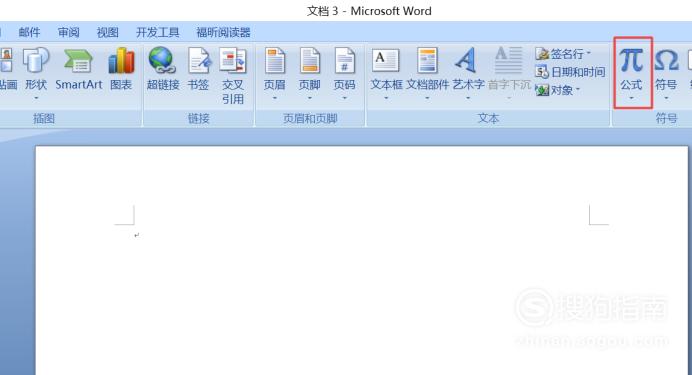The image size is (692, 375).
Task: Switch to the Developer (开发工具) tab
Action: point(158,32)
